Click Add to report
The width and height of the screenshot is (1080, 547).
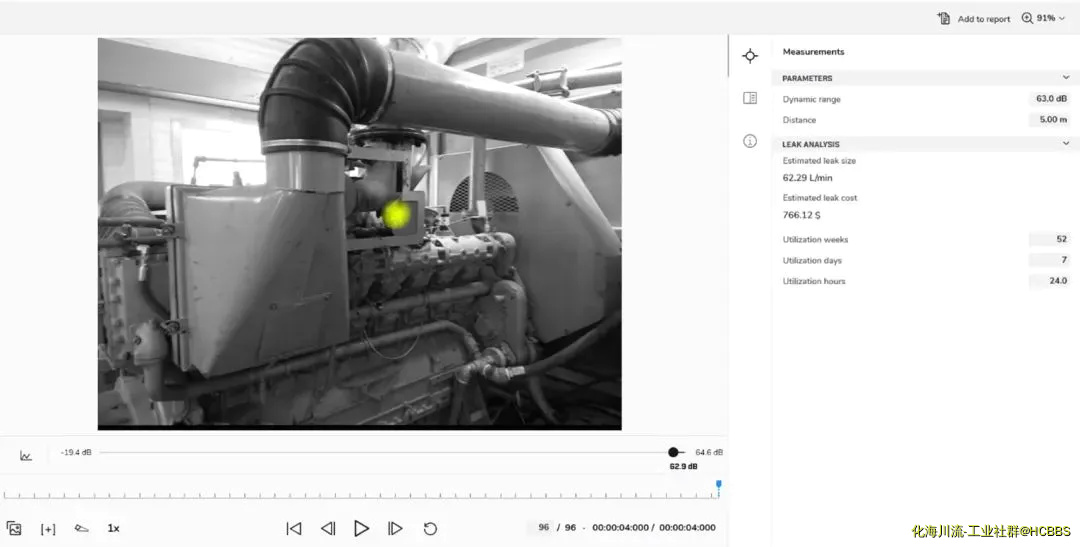point(973,19)
